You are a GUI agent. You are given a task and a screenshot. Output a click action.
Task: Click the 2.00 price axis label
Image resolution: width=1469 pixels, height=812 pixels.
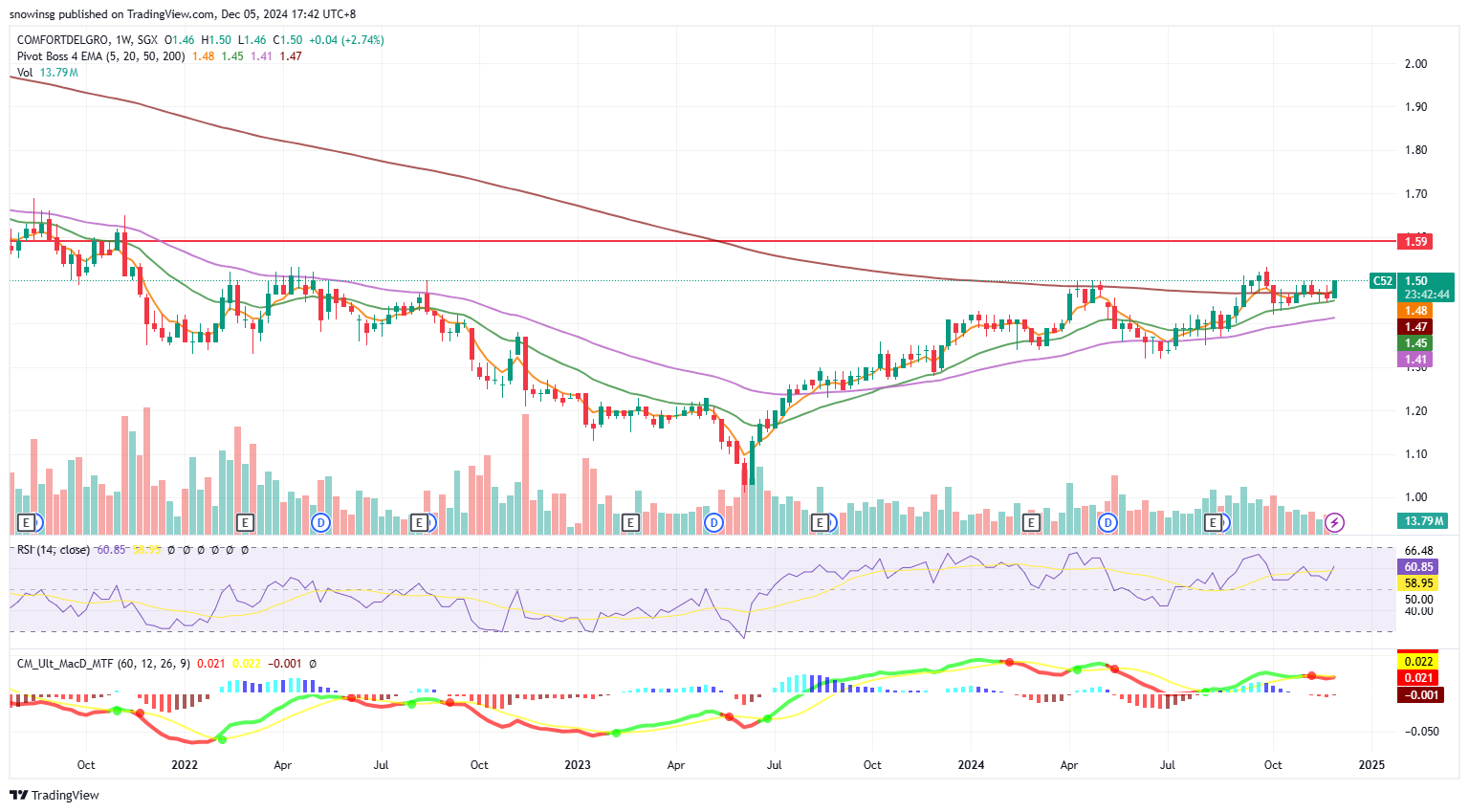coord(1415,63)
